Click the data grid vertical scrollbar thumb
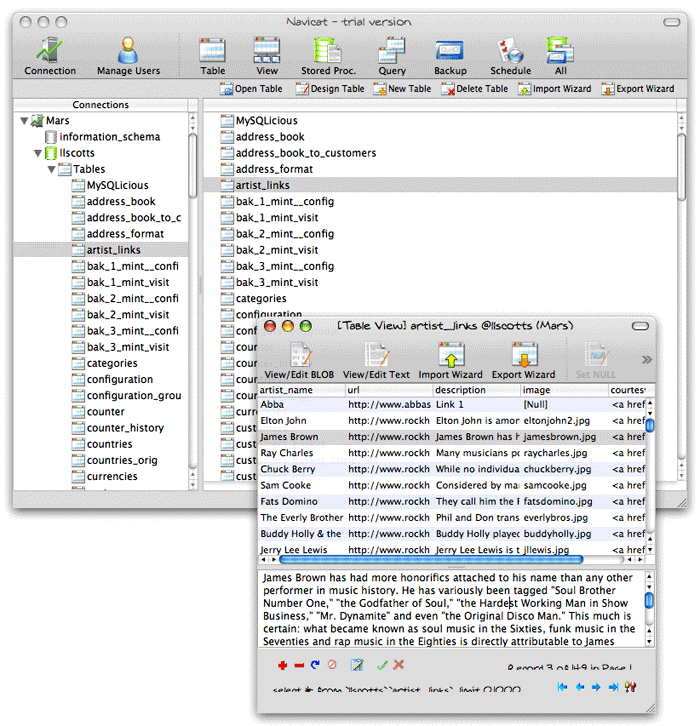 pyautogui.click(x=650, y=425)
